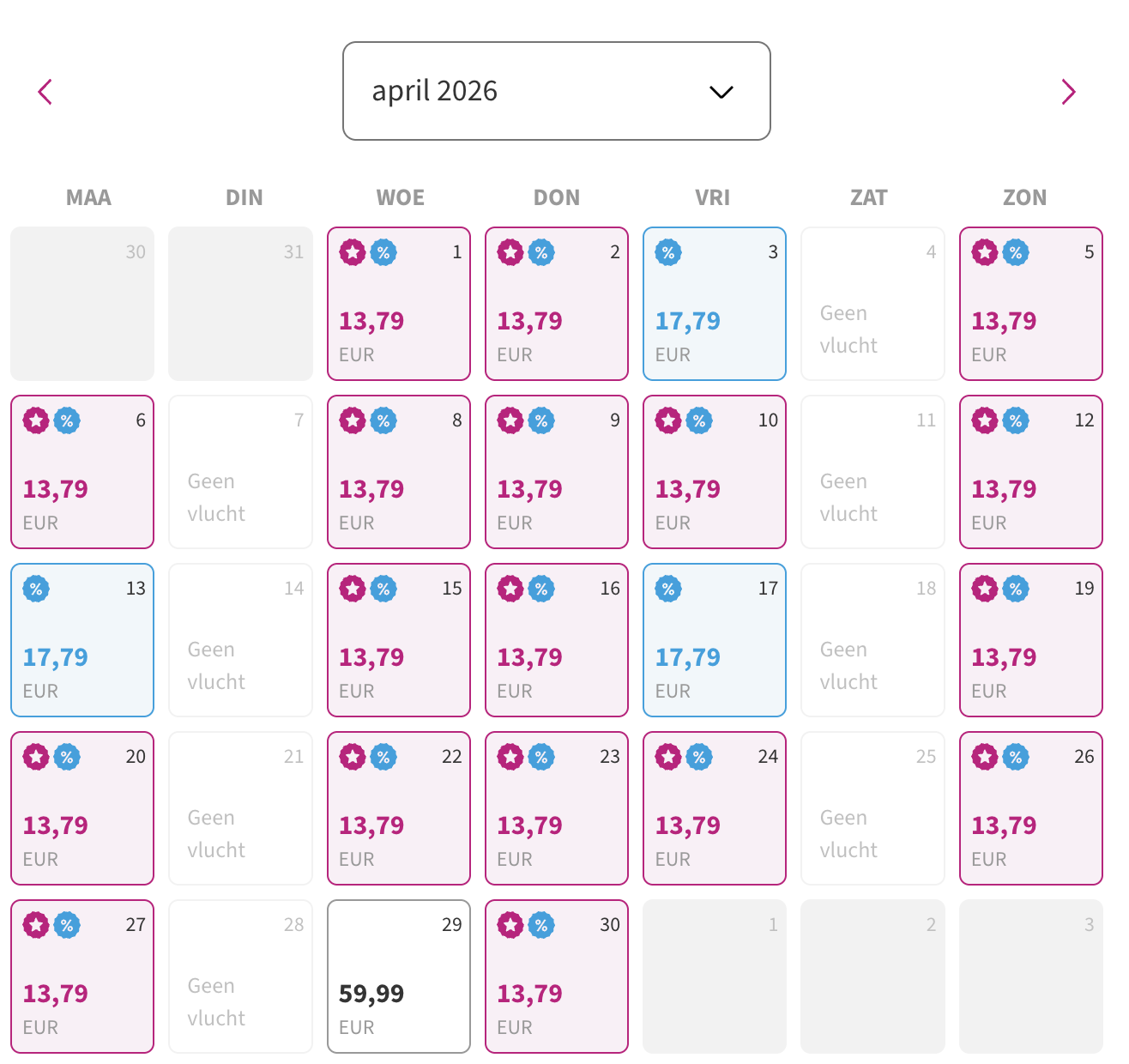
Task: Select the 17,79 EUR price on April 3
Action: coord(688,322)
